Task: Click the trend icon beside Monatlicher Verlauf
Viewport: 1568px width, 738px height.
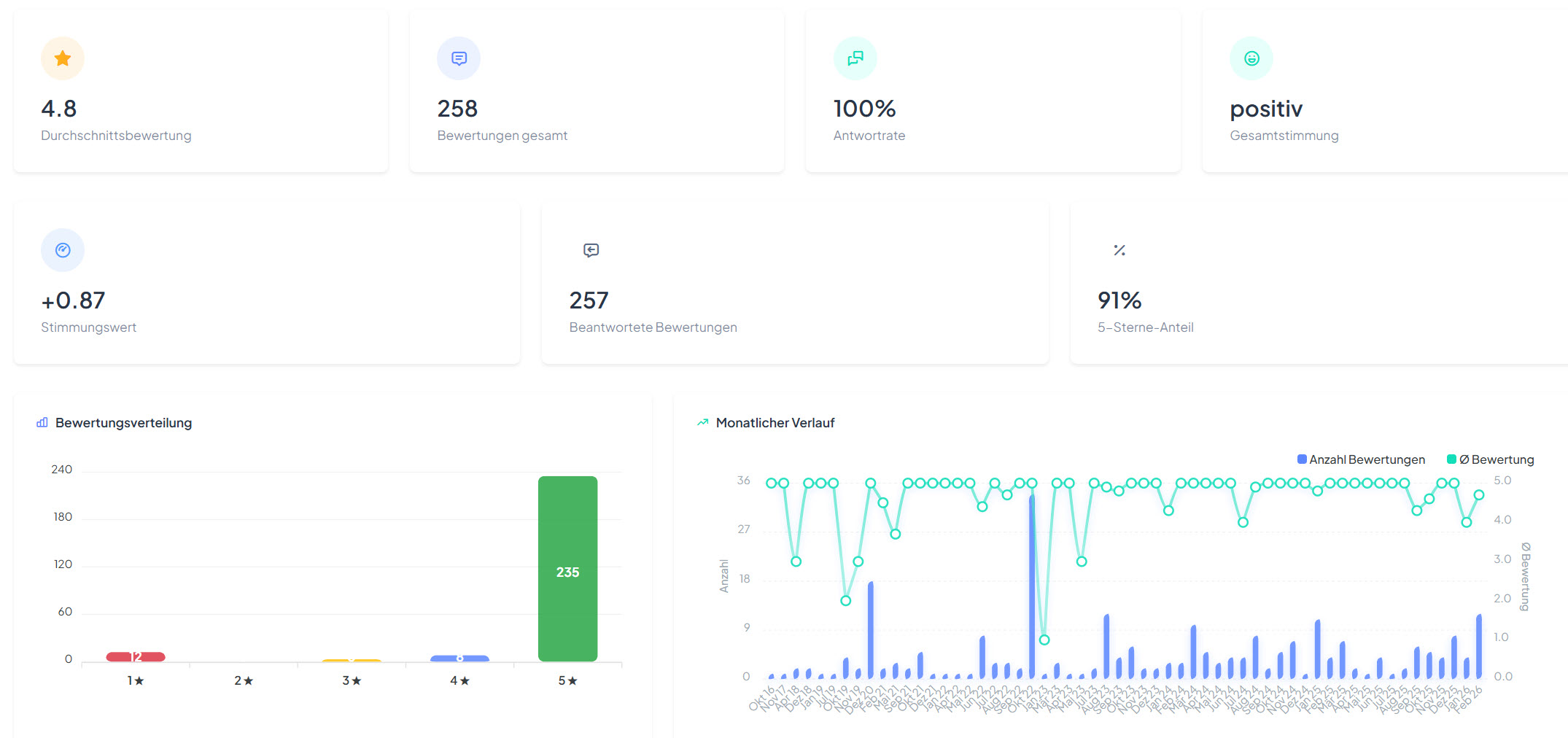Action: click(x=703, y=423)
